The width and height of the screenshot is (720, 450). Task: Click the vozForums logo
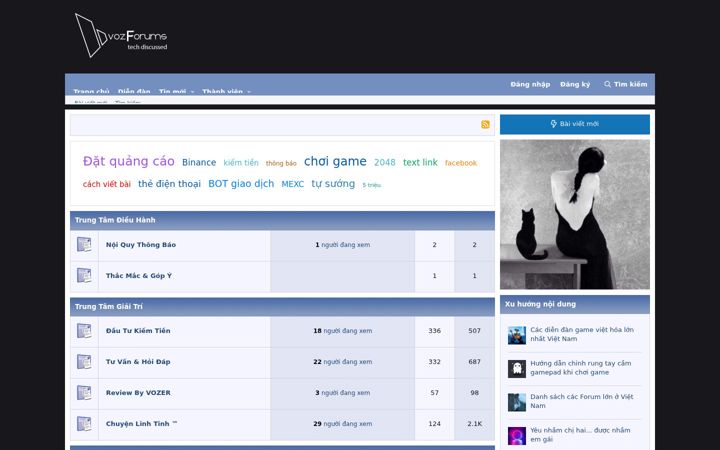pyautogui.click(x=121, y=35)
